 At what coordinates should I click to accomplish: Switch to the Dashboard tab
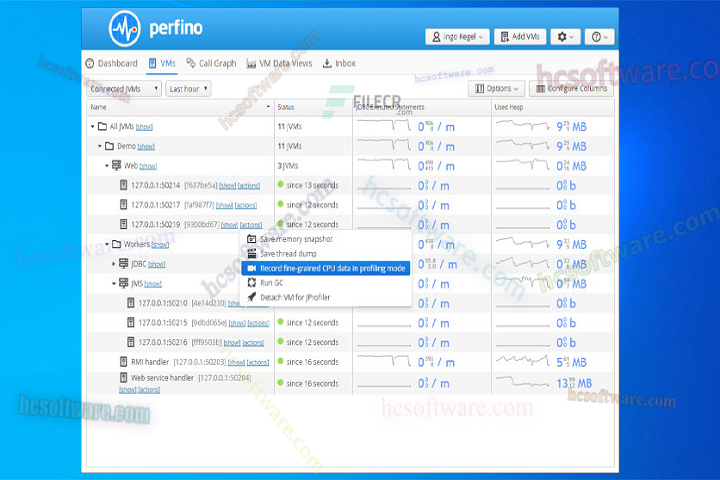[112, 63]
